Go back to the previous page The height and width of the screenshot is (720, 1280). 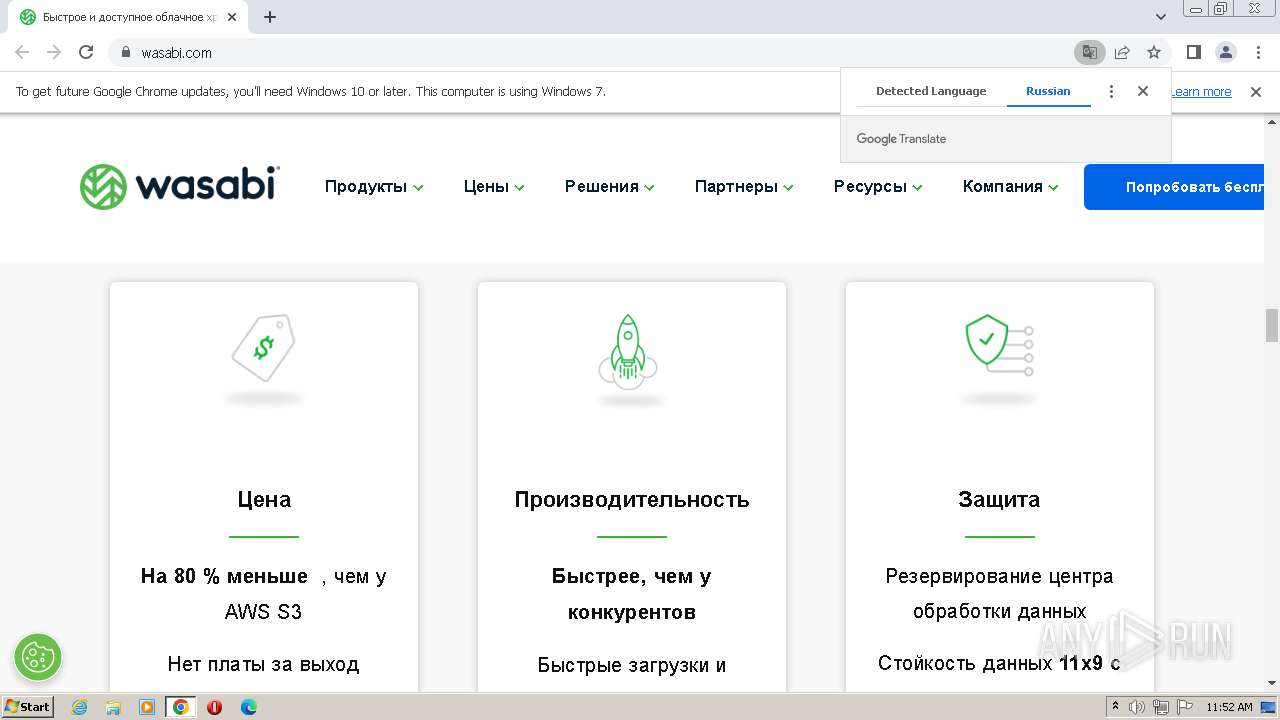click(22, 52)
